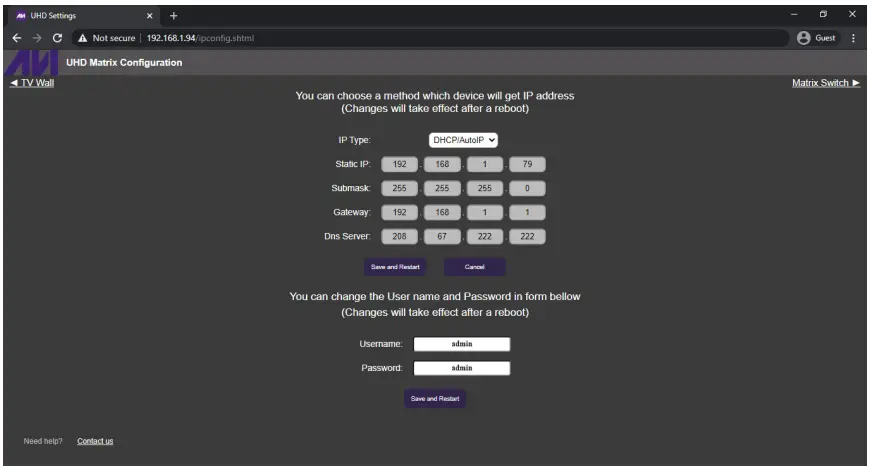Screen dimensions: 873x474
Task: Click Gateway third octet field
Action: [x=484, y=212]
